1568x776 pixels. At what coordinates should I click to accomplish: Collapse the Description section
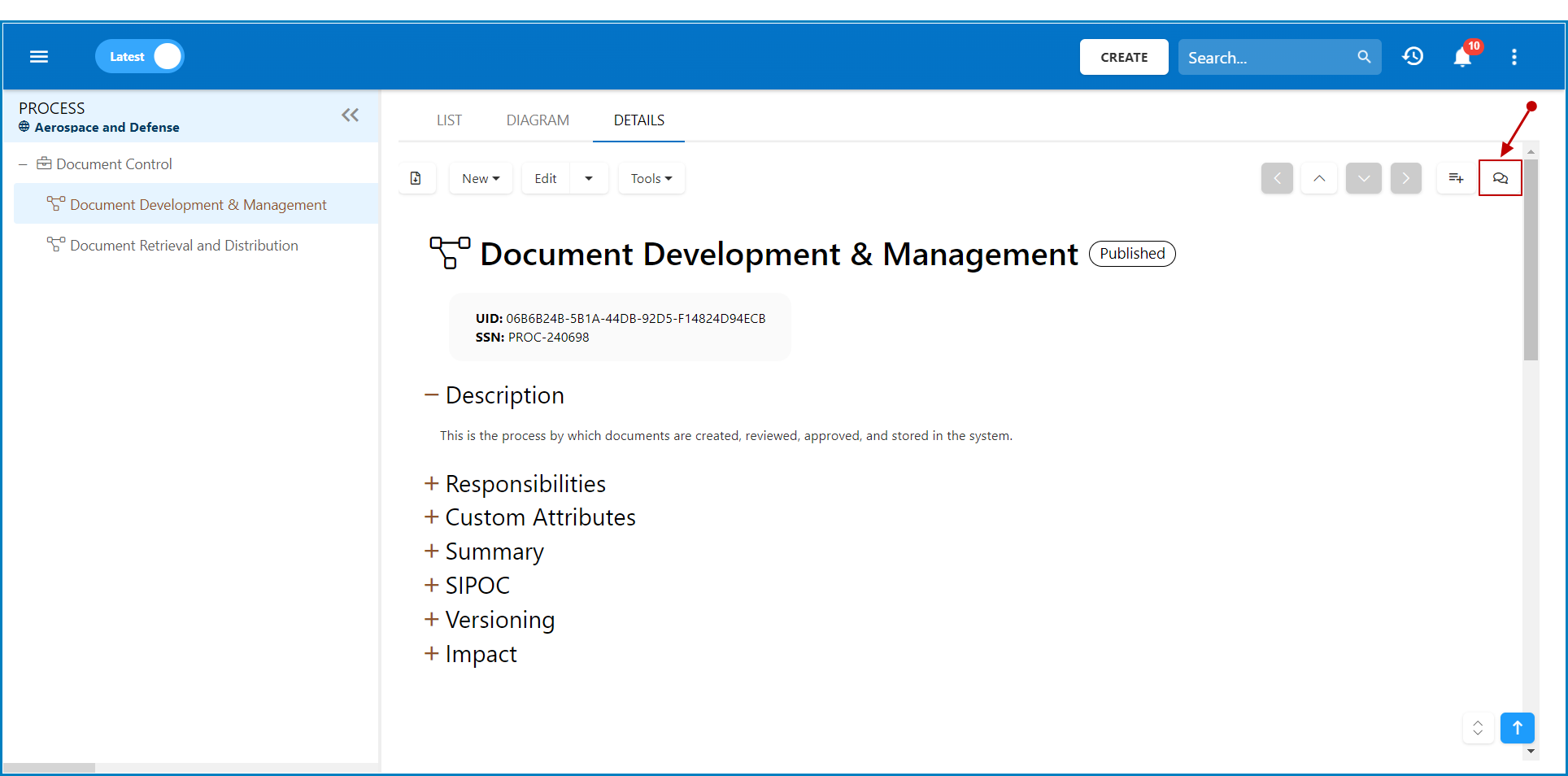432,395
